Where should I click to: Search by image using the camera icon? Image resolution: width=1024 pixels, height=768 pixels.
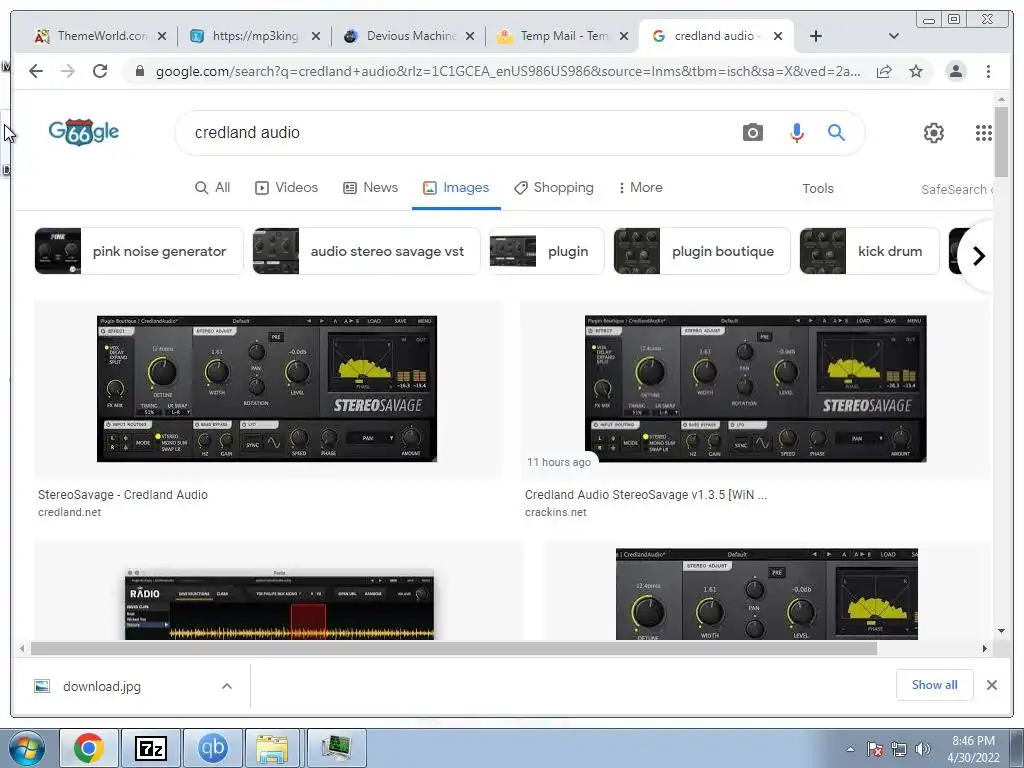pyautogui.click(x=752, y=133)
